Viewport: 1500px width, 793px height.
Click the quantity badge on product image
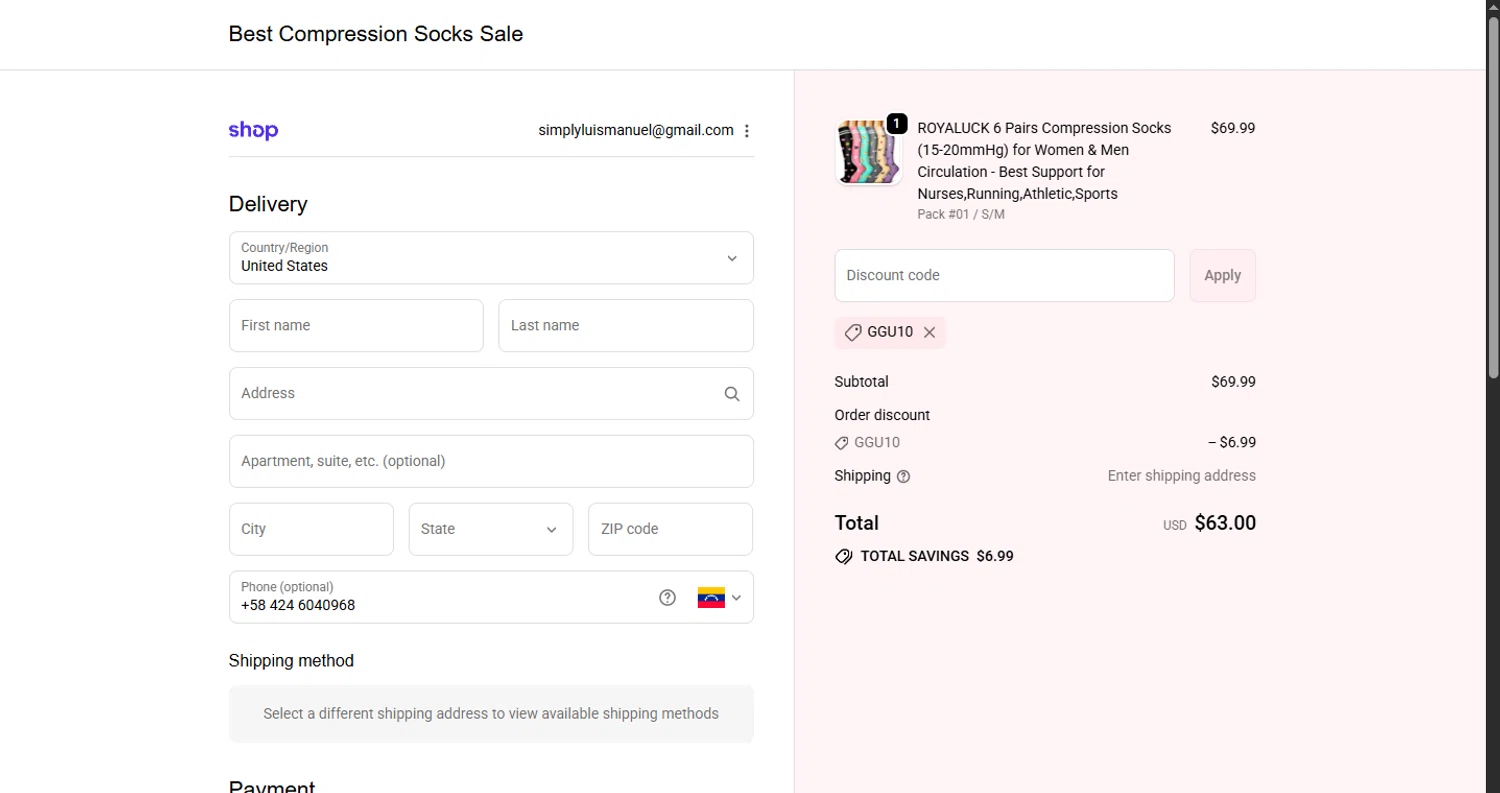[897, 123]
